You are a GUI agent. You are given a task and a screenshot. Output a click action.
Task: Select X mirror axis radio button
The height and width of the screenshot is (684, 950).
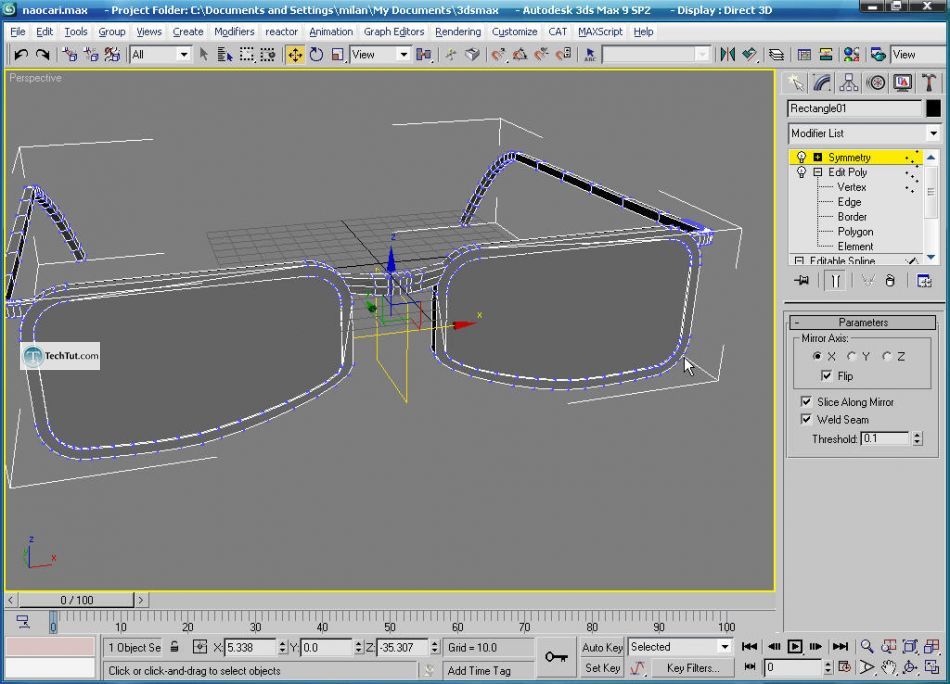pos(817,356)
